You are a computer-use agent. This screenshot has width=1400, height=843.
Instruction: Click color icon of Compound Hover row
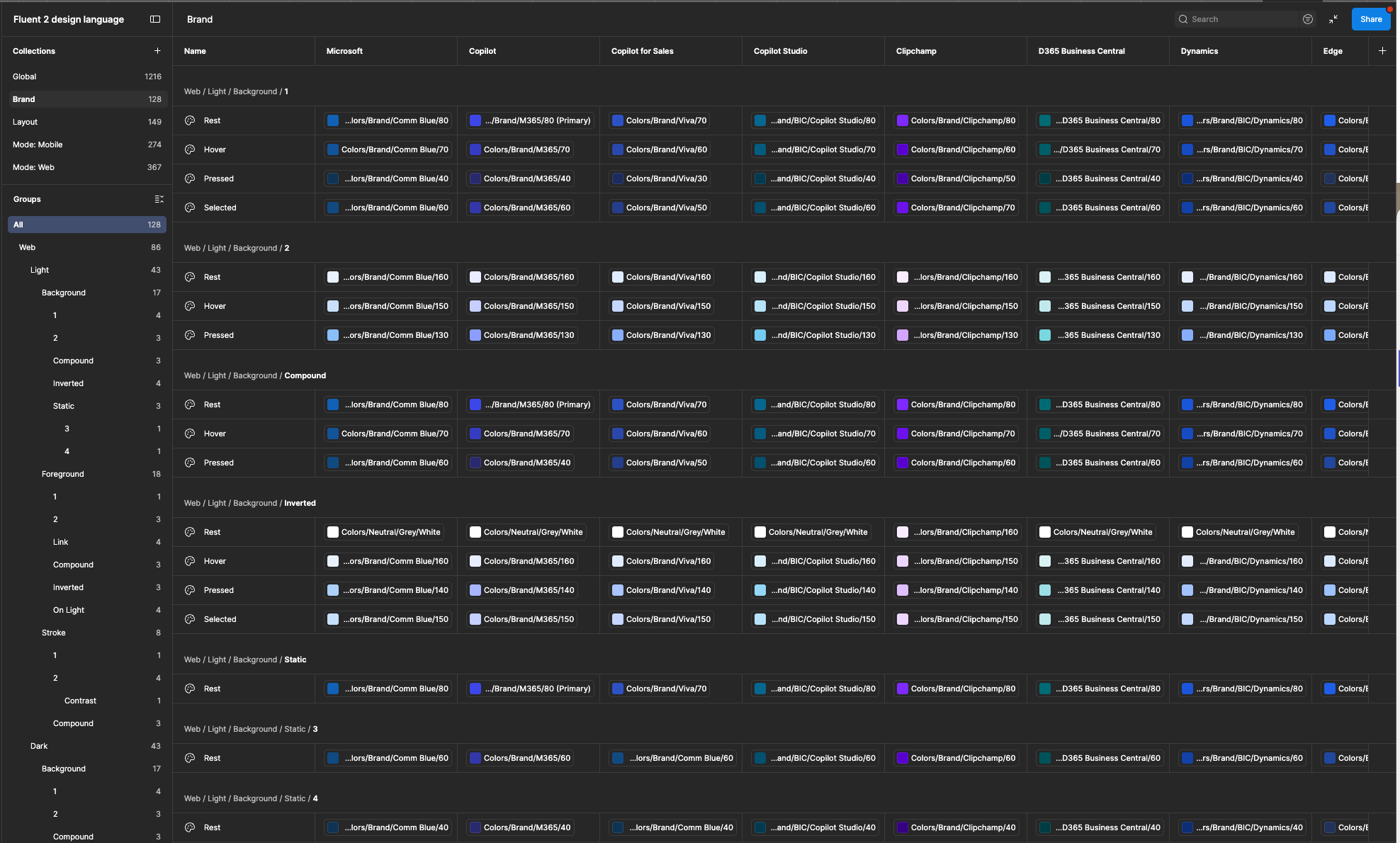[x=190, y=434]
